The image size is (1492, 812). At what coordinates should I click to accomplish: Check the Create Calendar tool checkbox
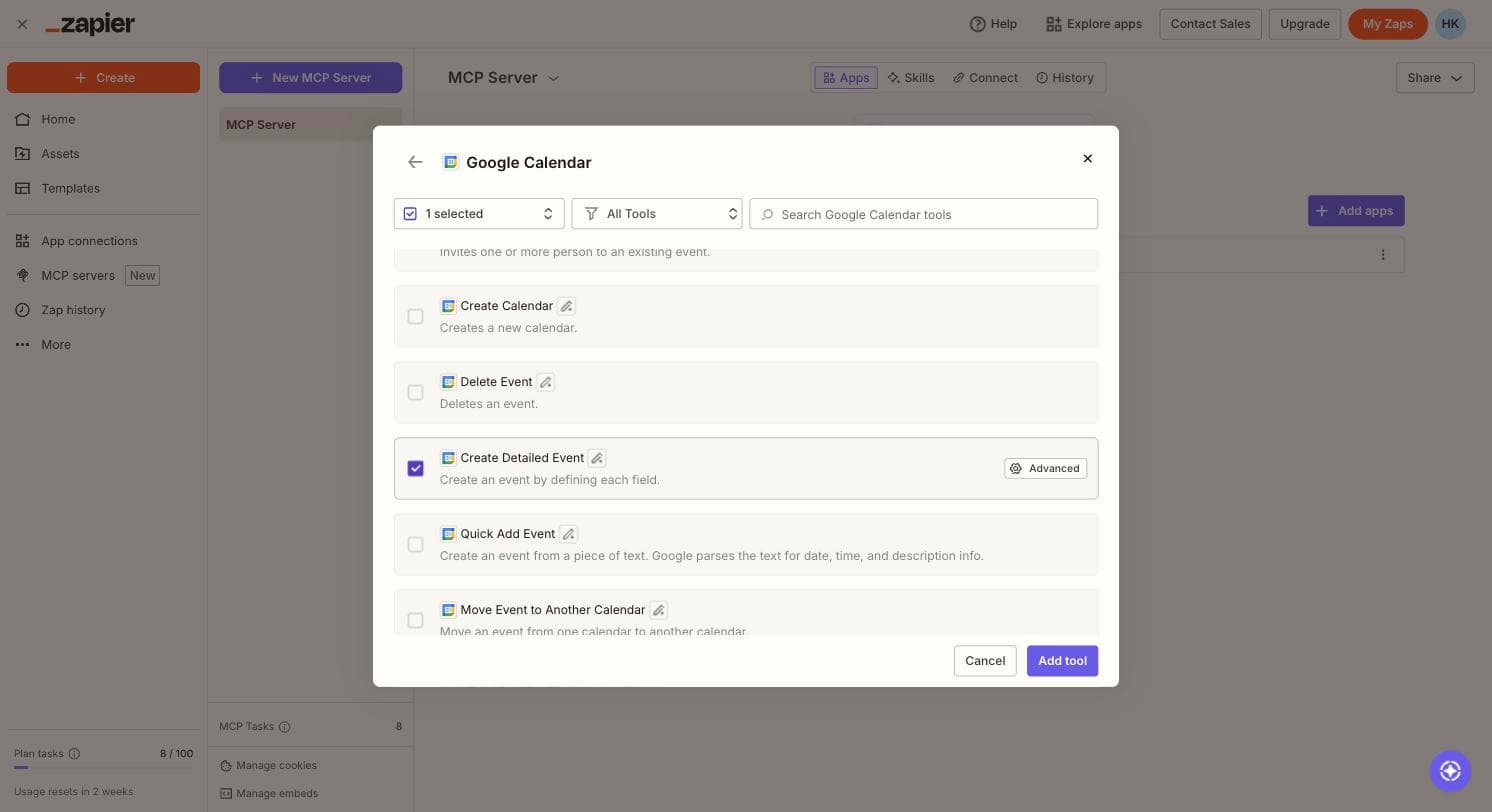(415, 317)
